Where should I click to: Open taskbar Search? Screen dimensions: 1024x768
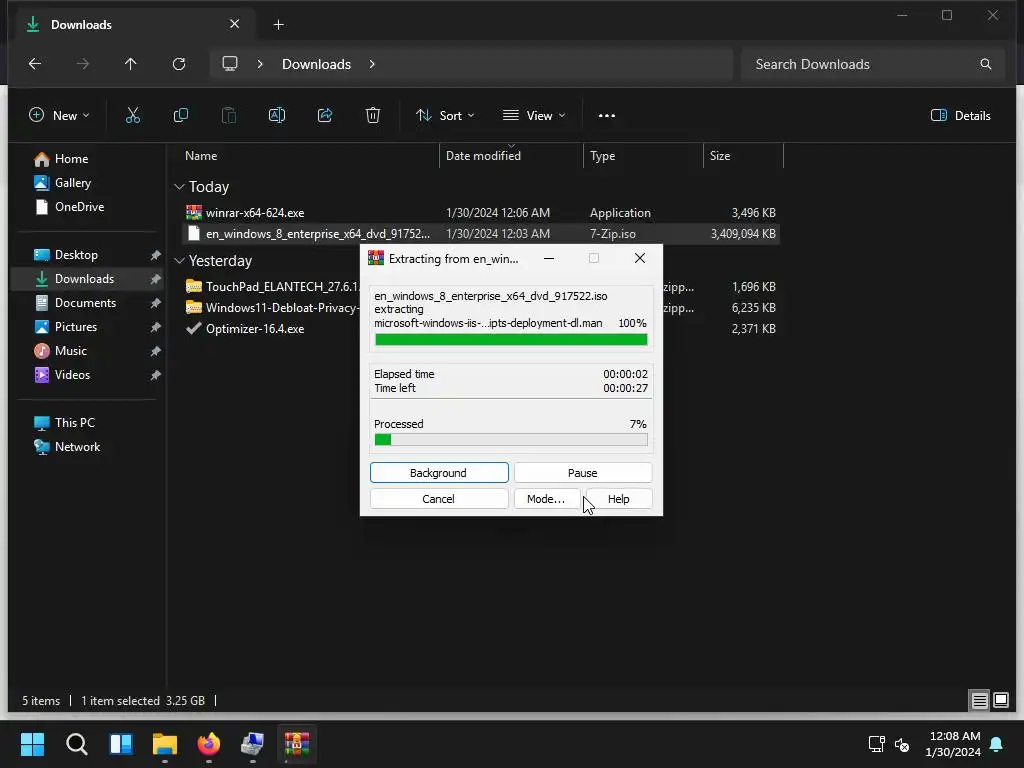76,744
